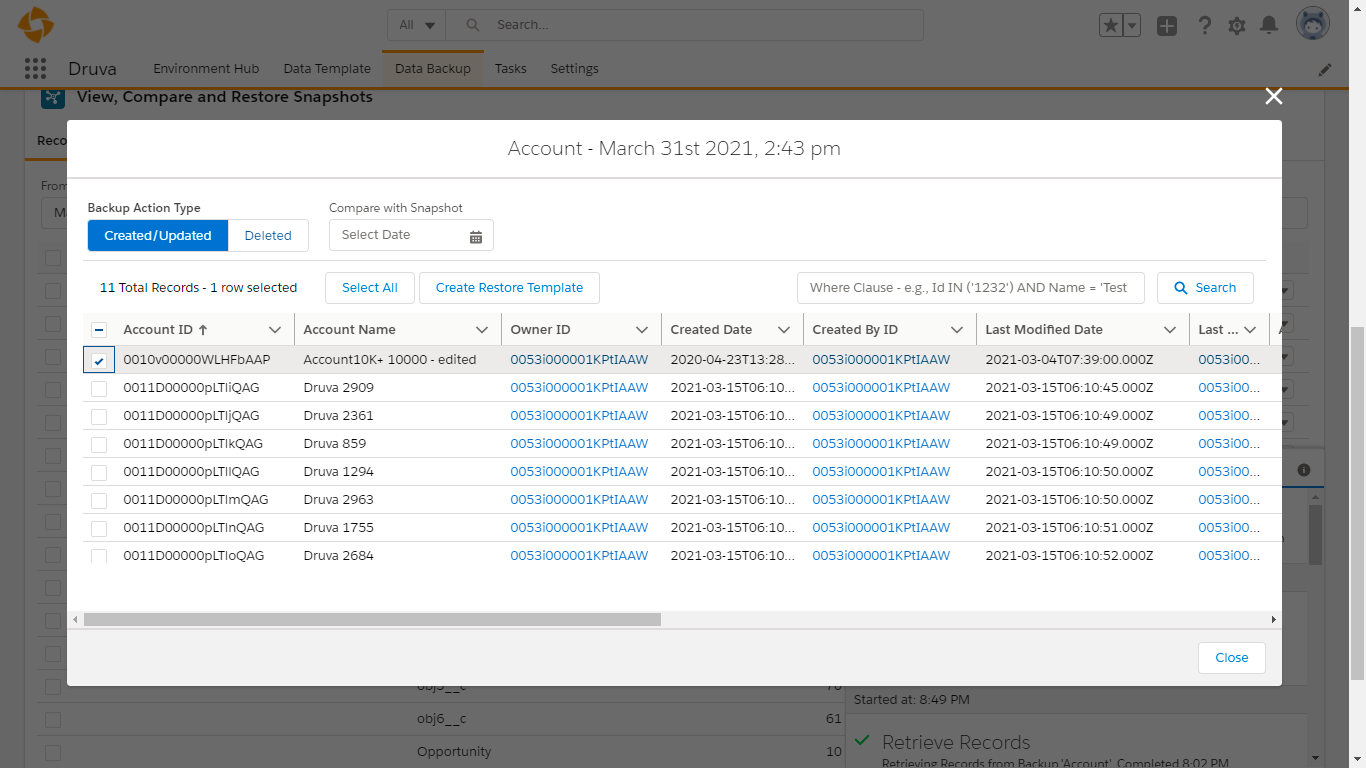Viewport: 1366px width, 768px height.
Task: Click the Account ID 0010v00000WLHFbAAP cell
Action: (x=197, y=360)
